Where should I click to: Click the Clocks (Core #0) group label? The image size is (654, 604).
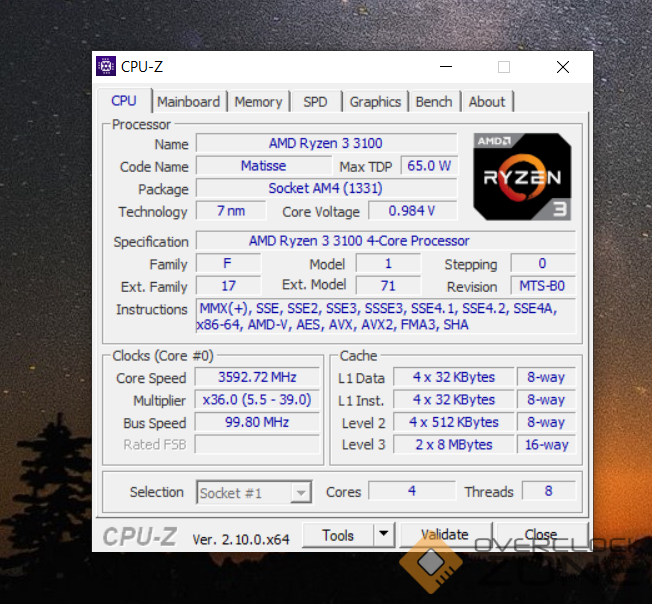[163, 355]
